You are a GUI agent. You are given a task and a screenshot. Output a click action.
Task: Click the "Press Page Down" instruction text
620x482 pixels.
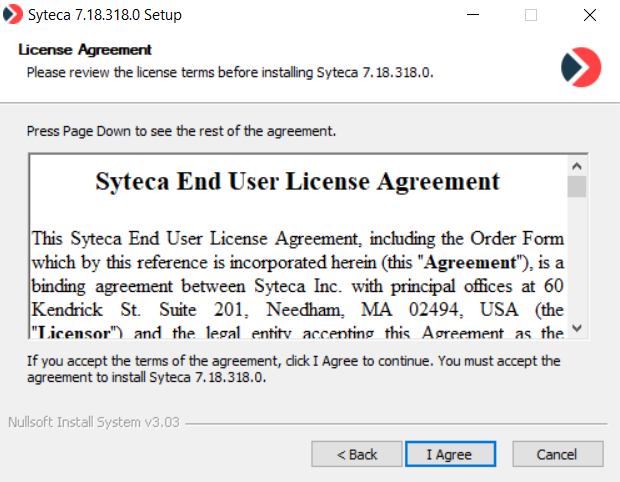point(181,131)
